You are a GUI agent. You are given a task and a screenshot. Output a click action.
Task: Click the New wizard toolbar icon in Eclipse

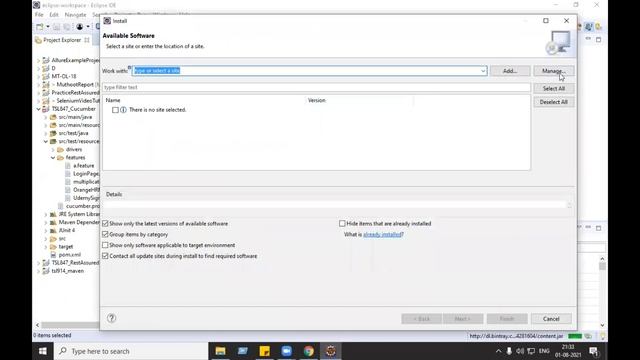coord(40,27)
